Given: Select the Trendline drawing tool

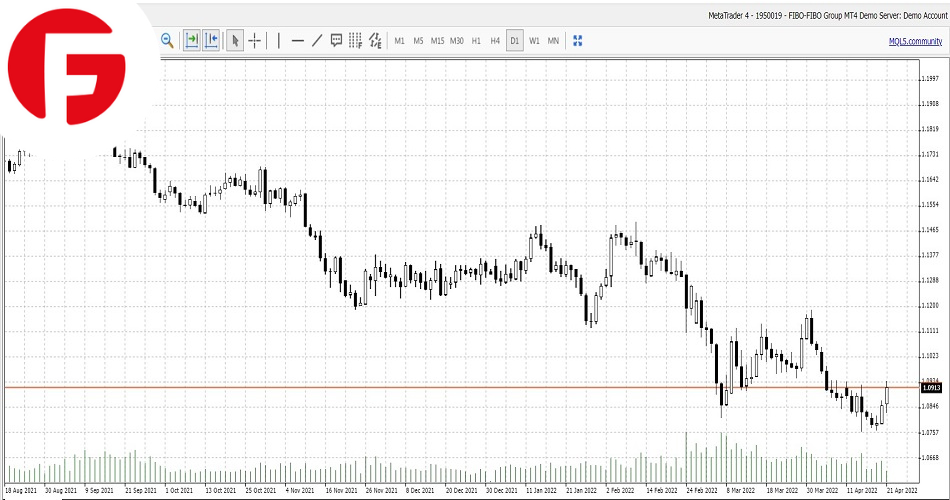Looking at the screenshot, I should [317, 41].
